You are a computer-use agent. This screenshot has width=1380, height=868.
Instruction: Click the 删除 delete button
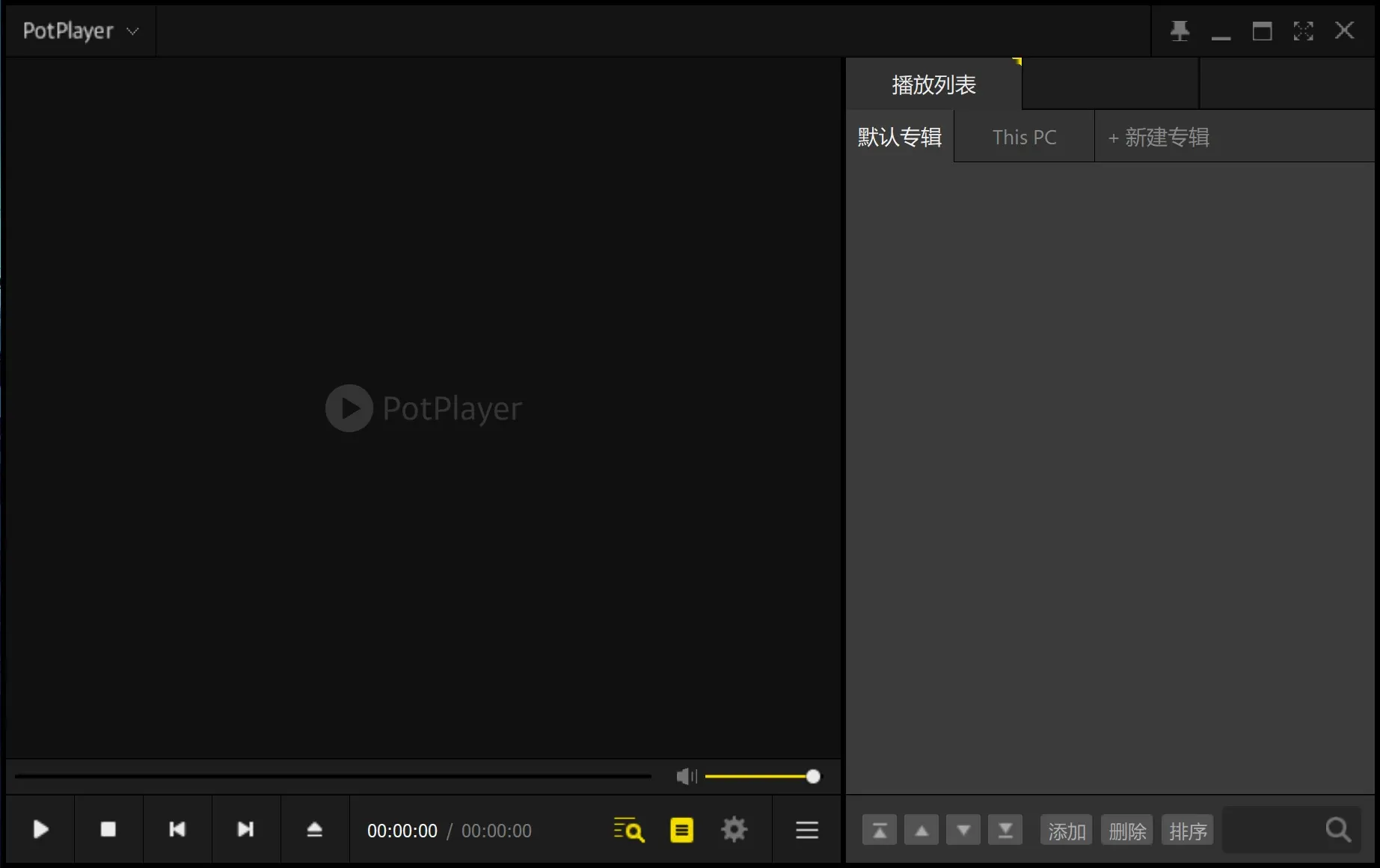pos(1126,830)
